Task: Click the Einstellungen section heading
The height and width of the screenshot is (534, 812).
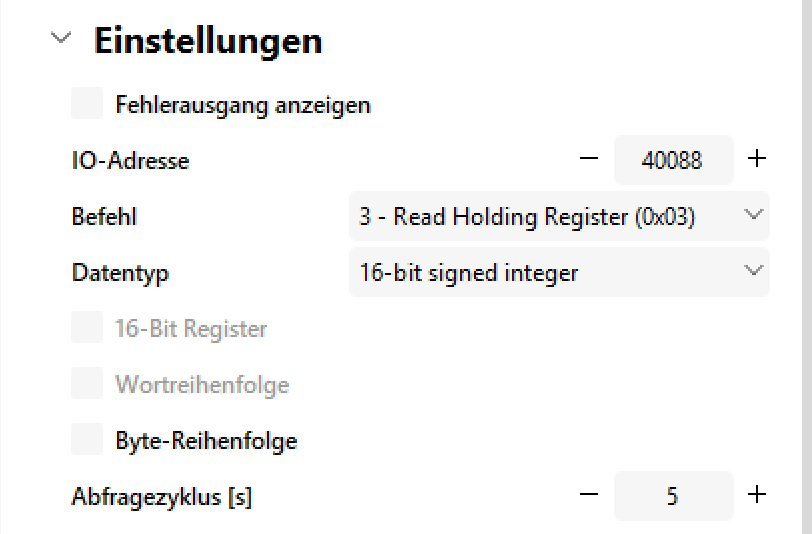Action: click(x=208, y=41)
